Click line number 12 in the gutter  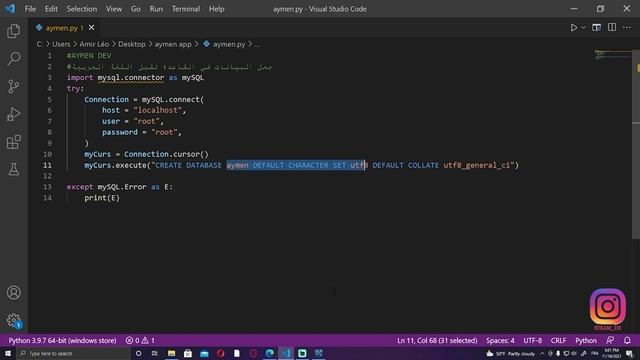pyautogui.click(x=47, y=176)
